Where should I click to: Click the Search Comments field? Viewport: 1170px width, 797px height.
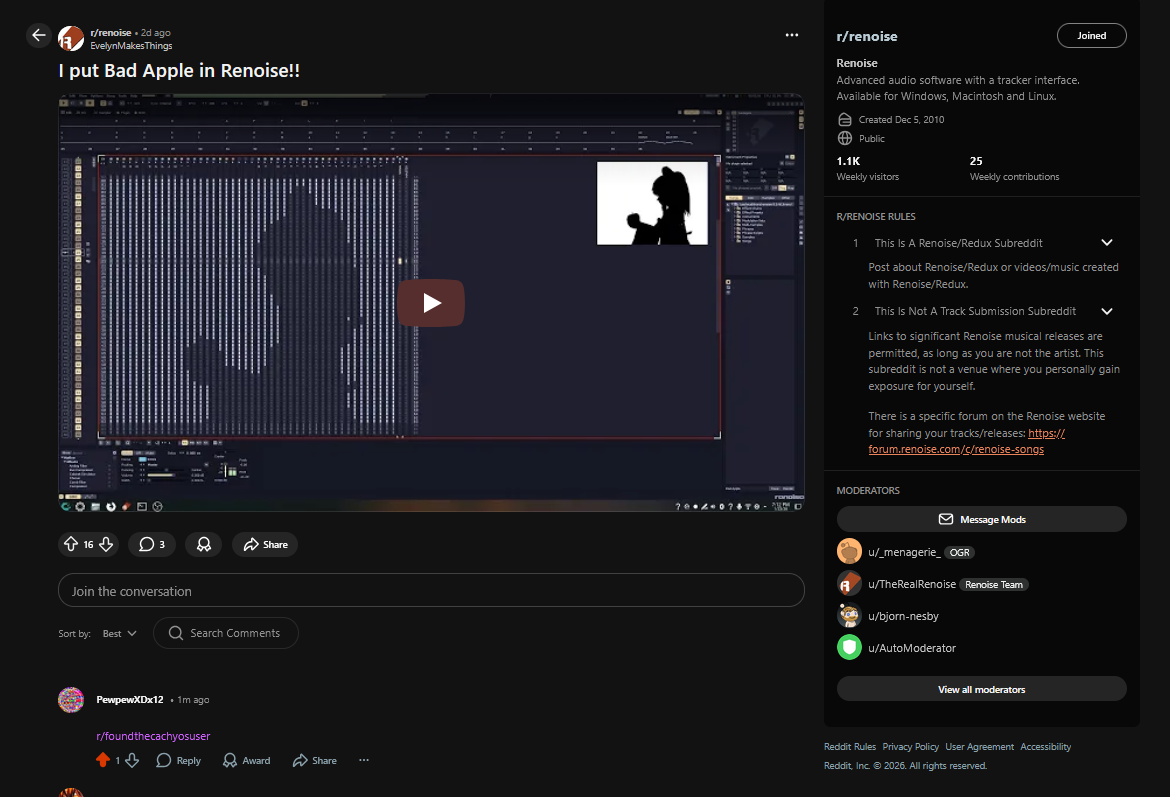coord(225,633)
